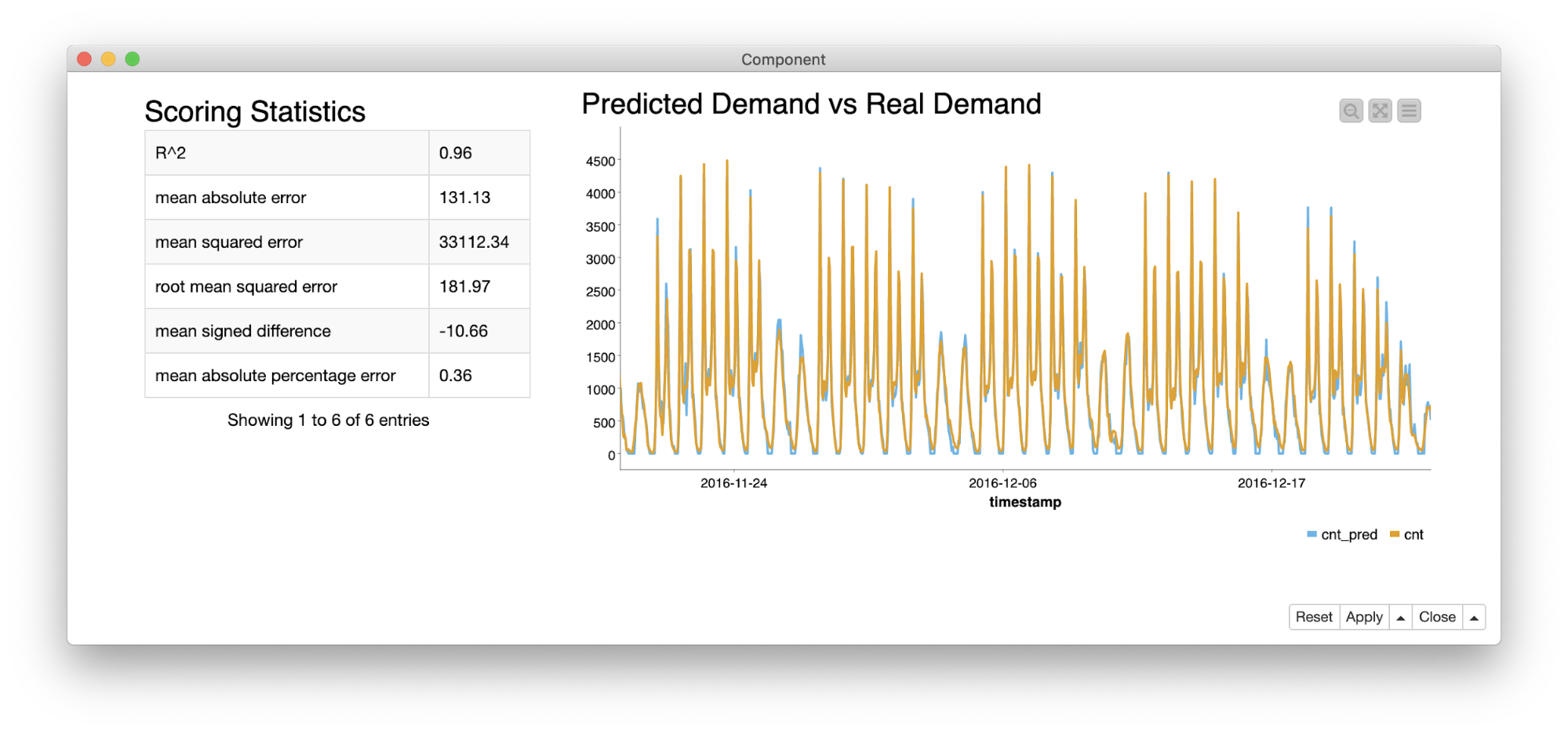Screen dimensions: 1568x734
Task: Click Predicted Demand vs Real Demand title
Action: pyautogui.click(x=812, y=104)
